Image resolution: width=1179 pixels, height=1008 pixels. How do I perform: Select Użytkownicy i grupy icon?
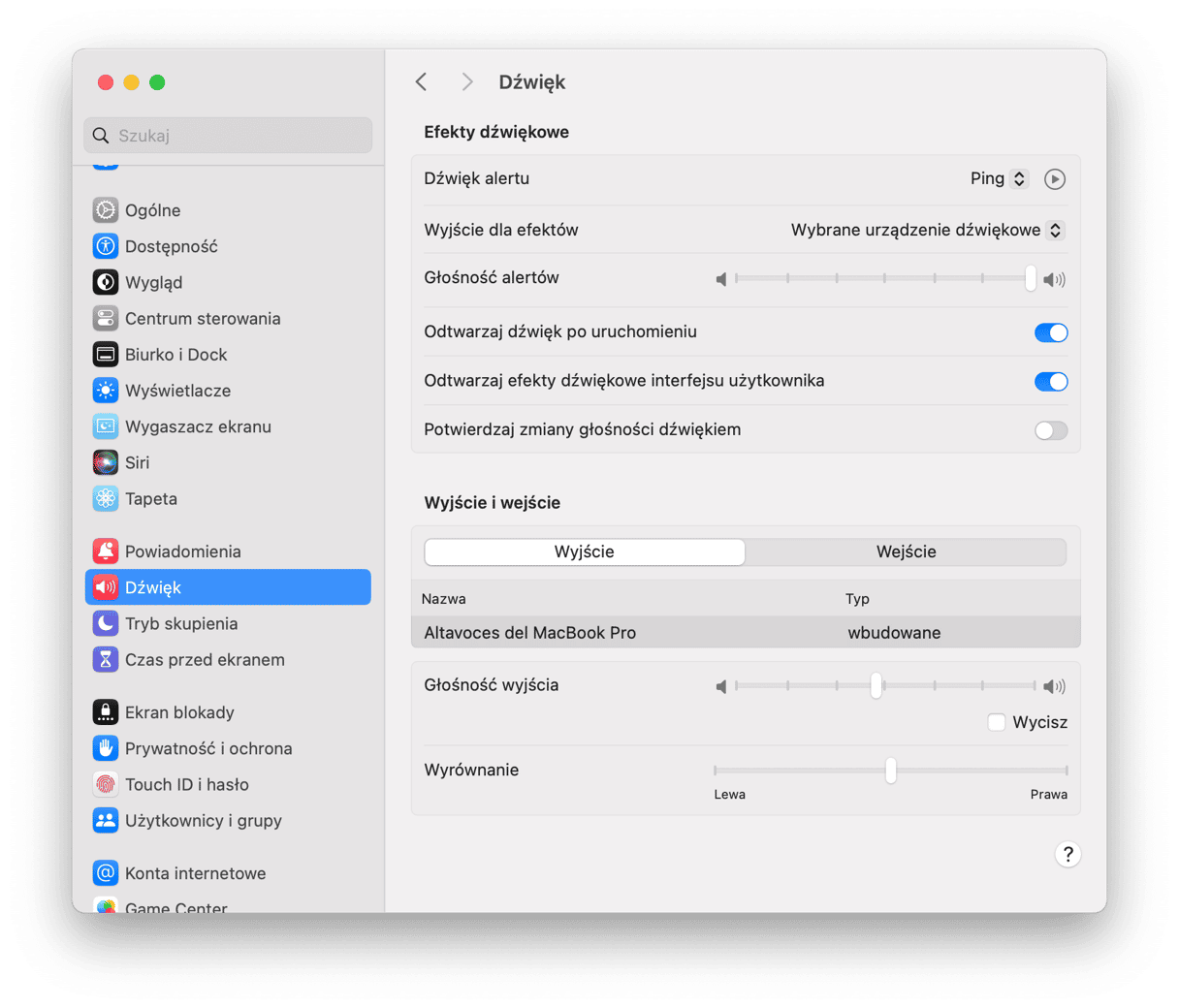coord(106,821)
